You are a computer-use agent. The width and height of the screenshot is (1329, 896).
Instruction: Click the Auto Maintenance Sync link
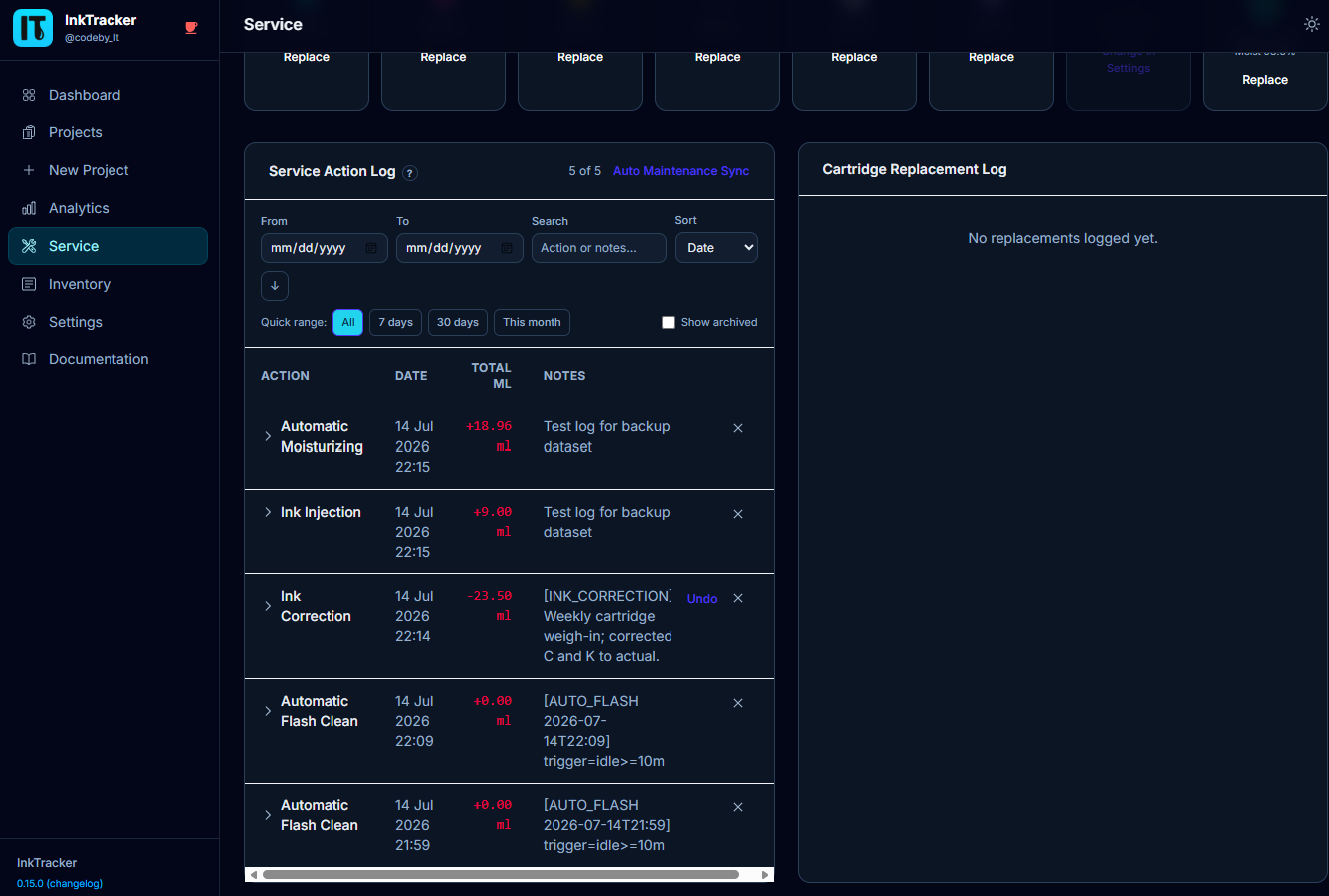click(x=681, y=171)
